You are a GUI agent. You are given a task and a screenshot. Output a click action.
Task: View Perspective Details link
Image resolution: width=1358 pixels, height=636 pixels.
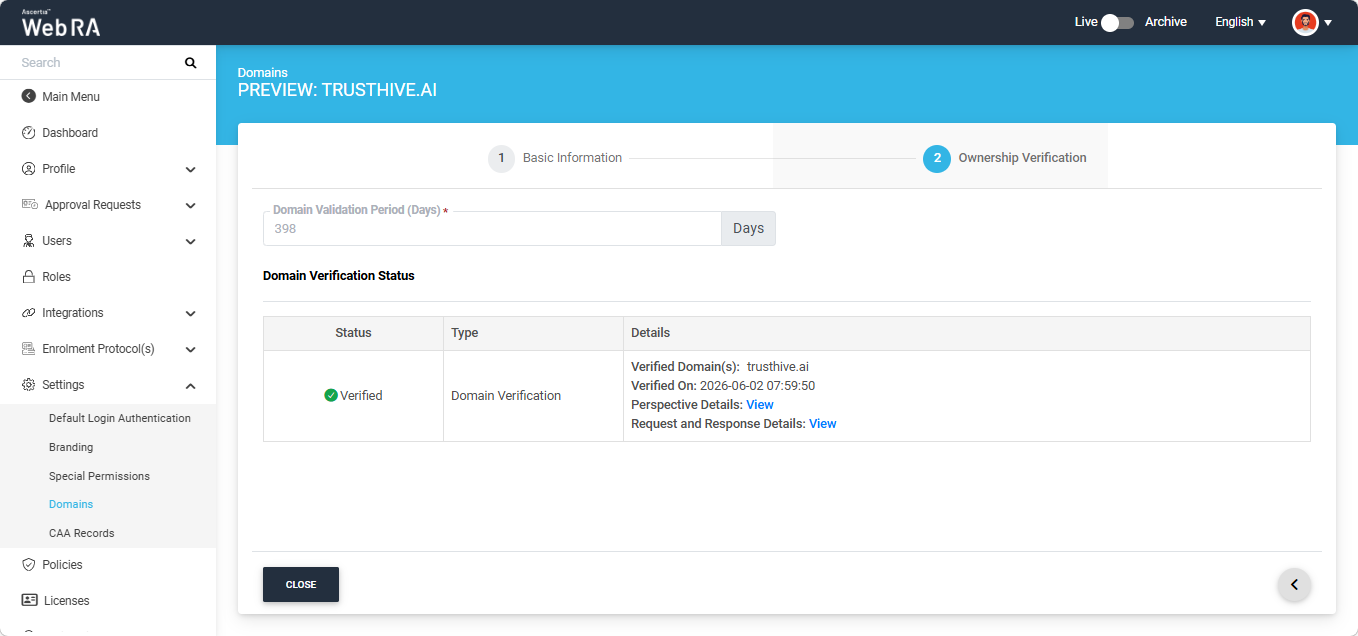click(760, 405)
